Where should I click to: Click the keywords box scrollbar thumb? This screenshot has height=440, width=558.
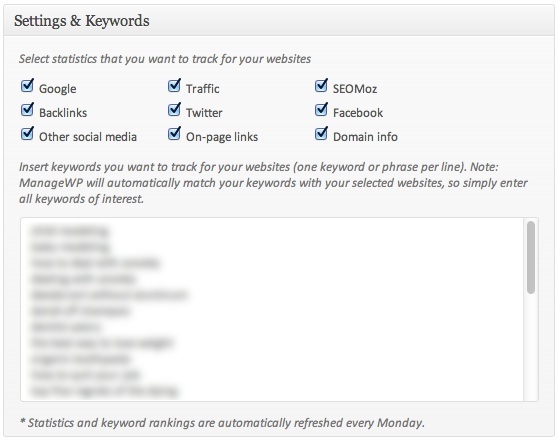pyautogui.click(x=531, y=257)
